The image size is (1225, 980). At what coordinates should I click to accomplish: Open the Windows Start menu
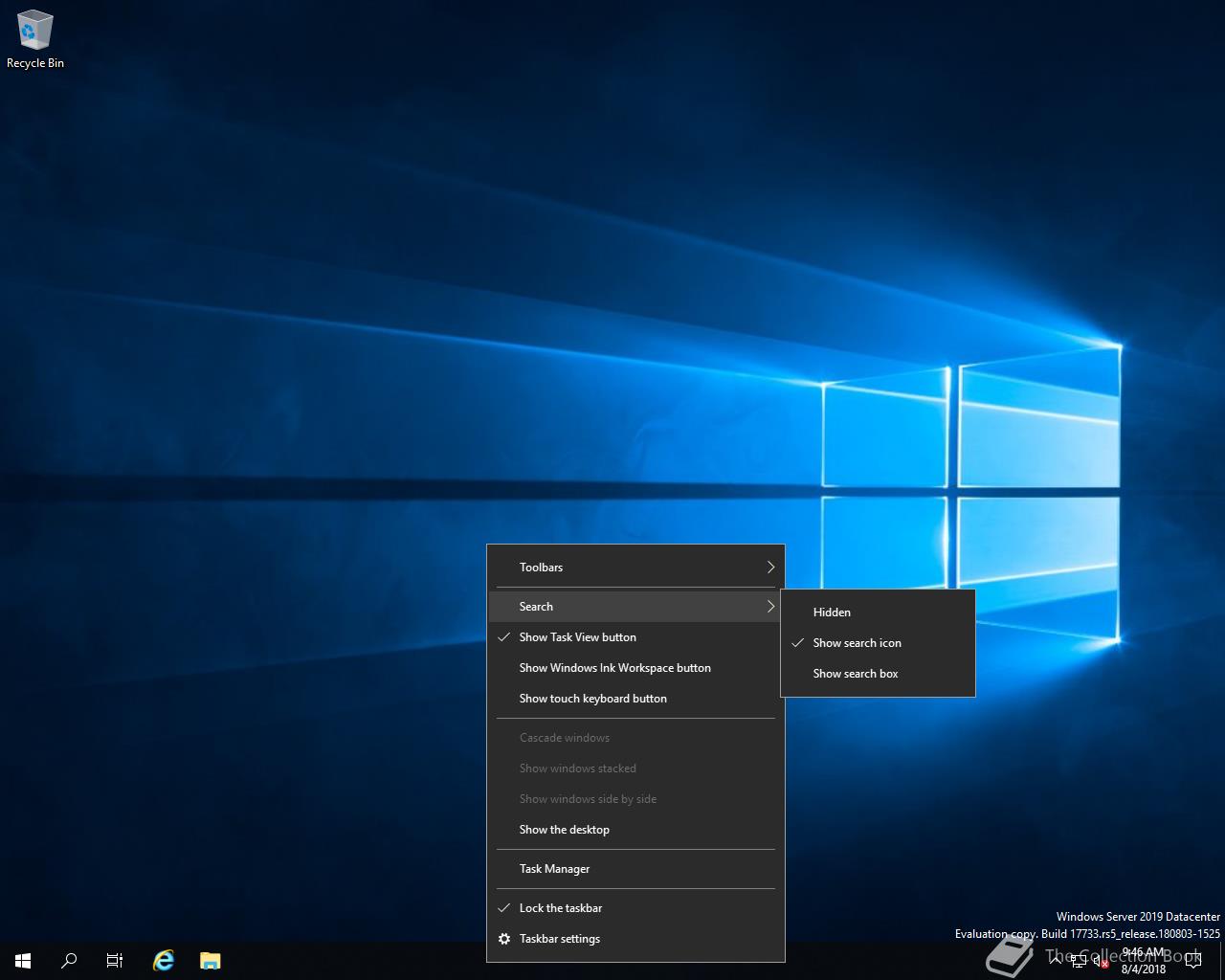click(23, 961)
